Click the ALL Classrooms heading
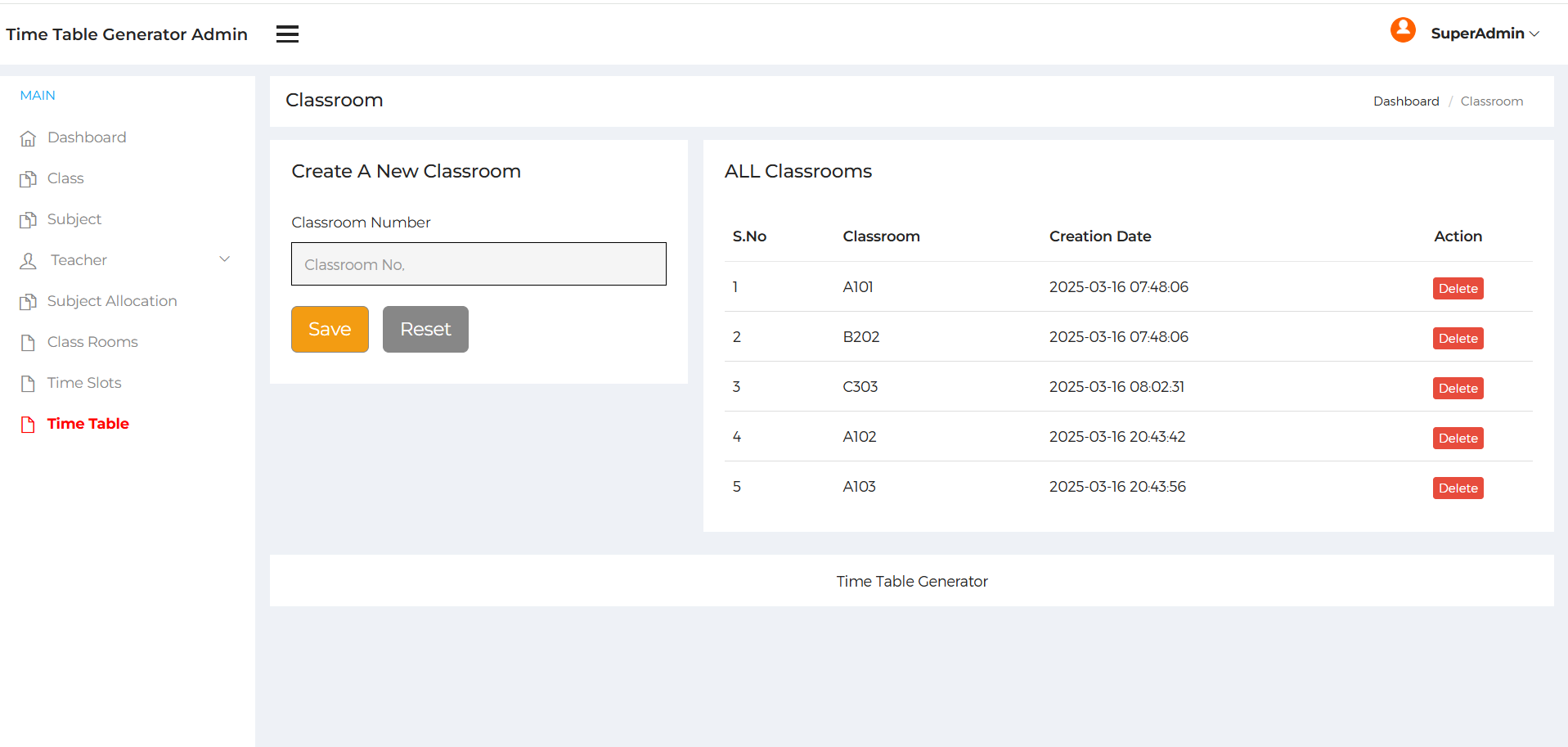This screenshot has height=747, width=1568. (x=798, y=171)
